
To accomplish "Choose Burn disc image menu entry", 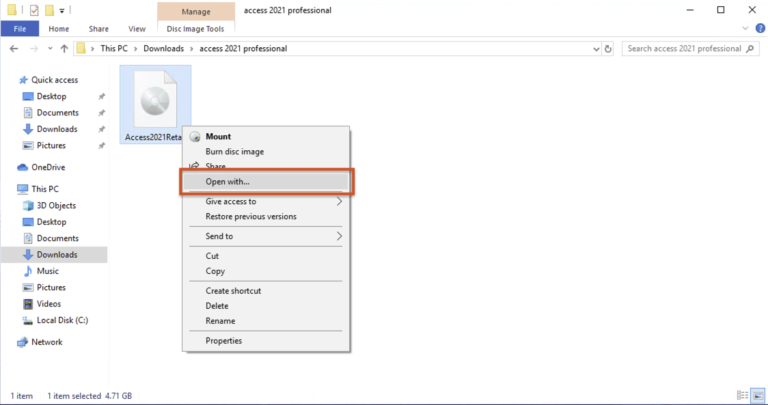I will [x=267, y=152].
